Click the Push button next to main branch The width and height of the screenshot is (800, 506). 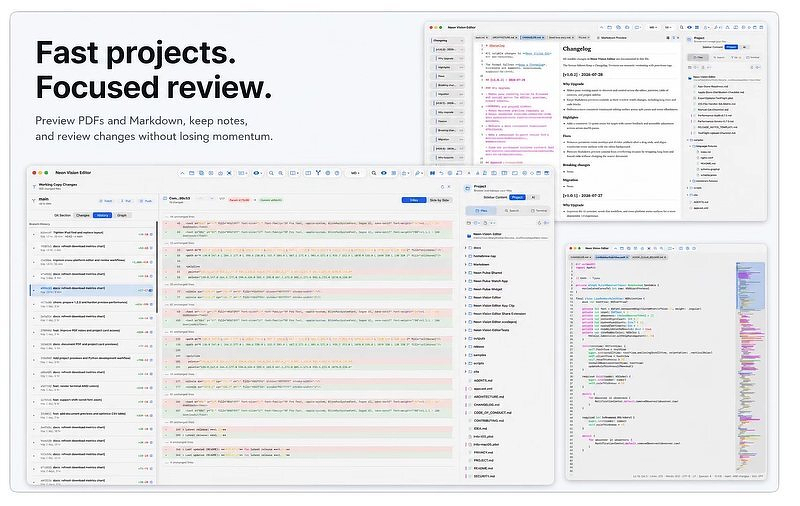[x=145, y=201]
